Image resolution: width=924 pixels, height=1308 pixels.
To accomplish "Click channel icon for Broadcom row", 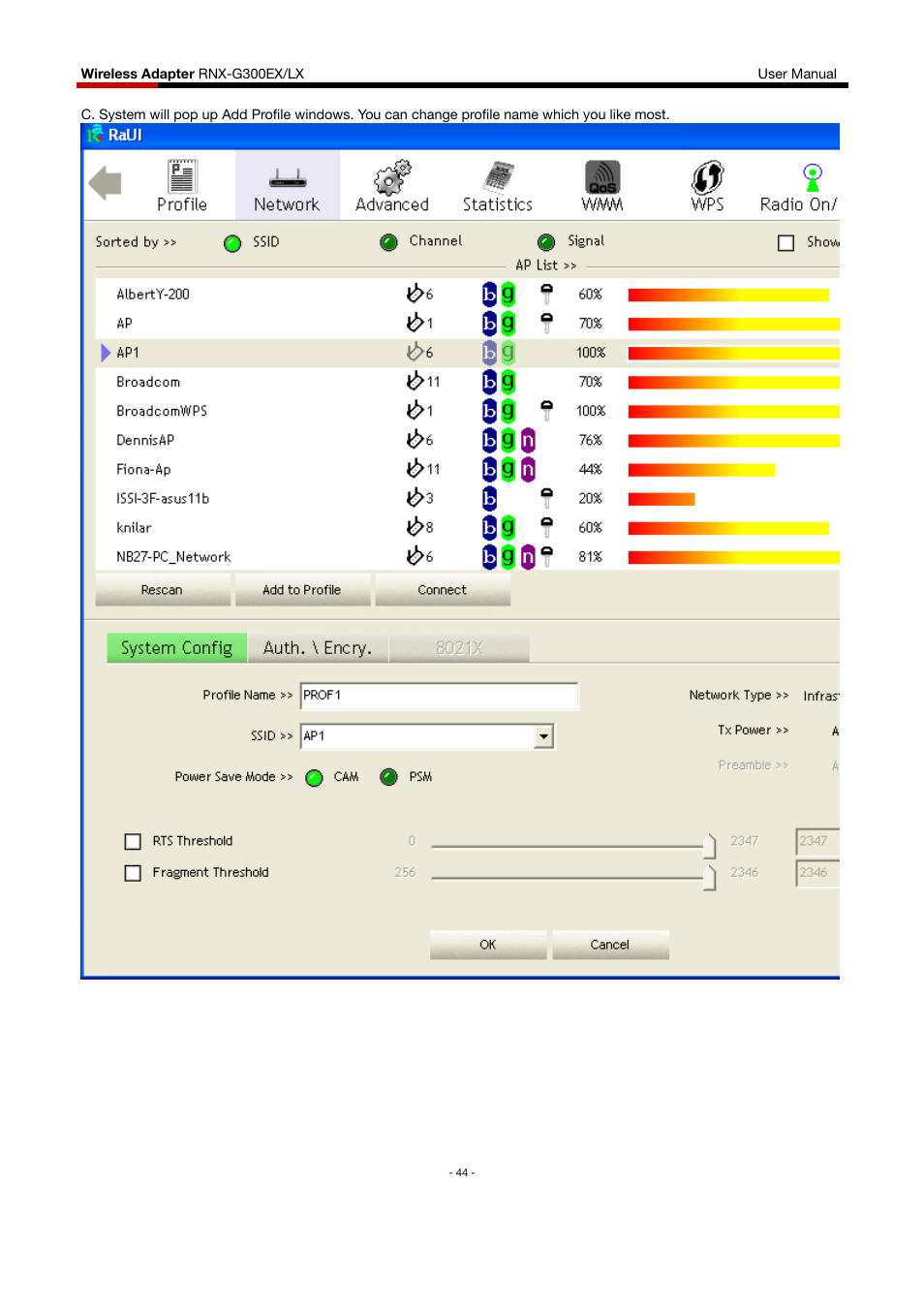I will [x=416, y=381].
